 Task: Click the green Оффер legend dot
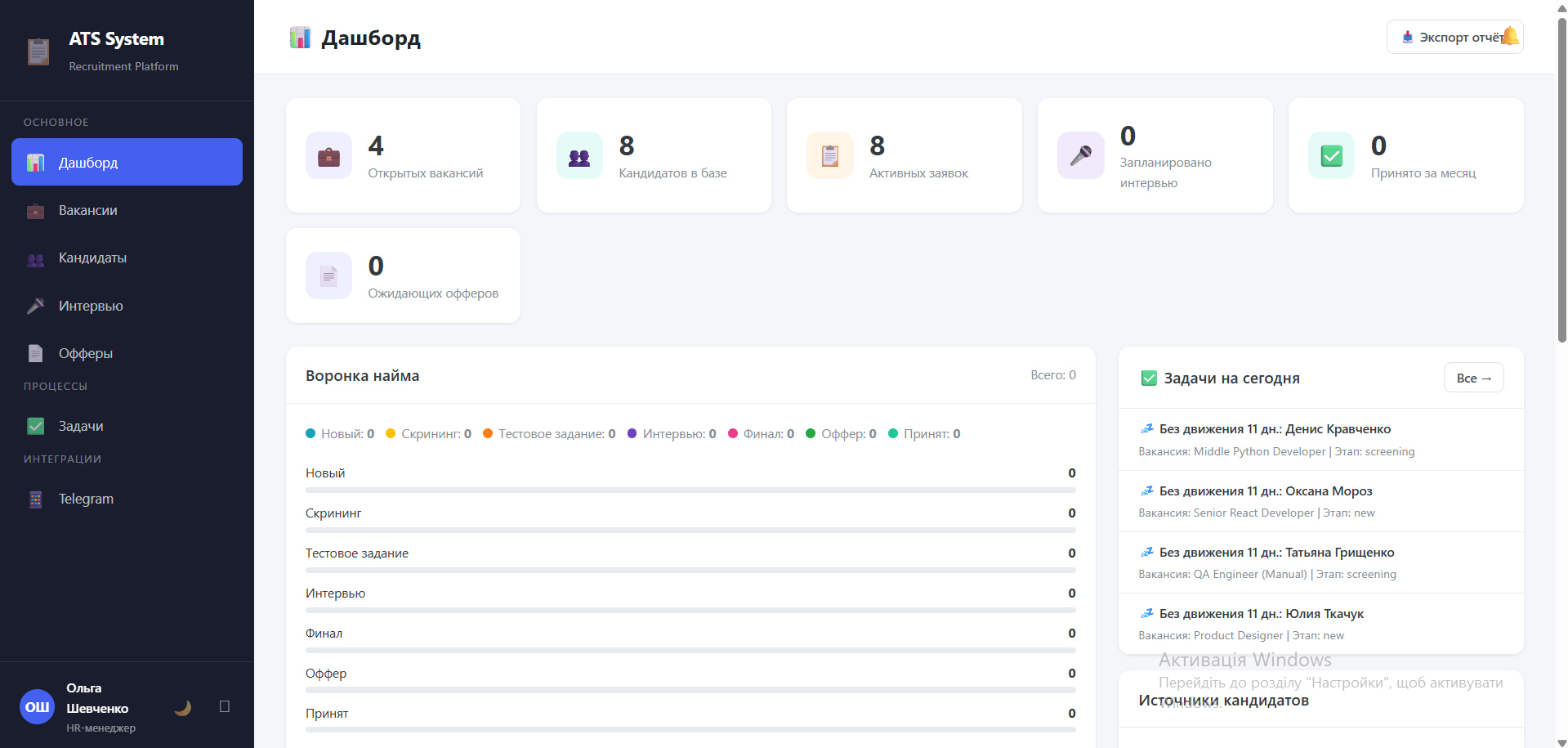[x=811, y=433]
